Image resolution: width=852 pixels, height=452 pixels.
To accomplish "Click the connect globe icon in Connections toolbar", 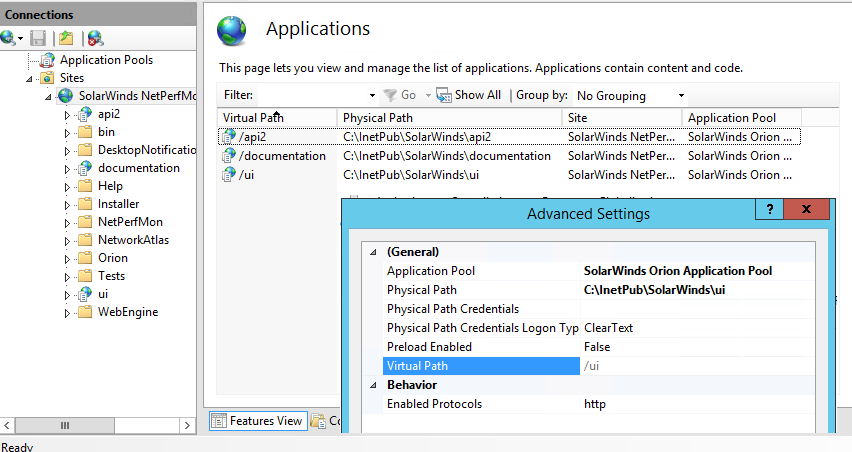I will coord(8,38).
